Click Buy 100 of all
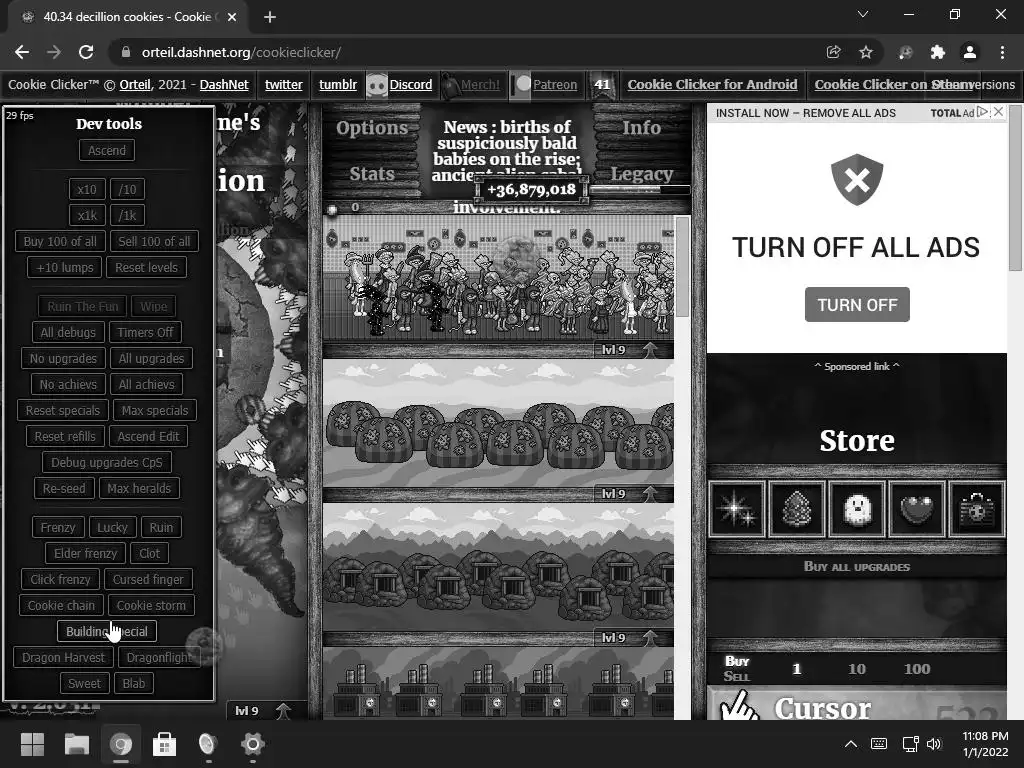Viewport: 1024px width, 768px height. tap(60, 242)
